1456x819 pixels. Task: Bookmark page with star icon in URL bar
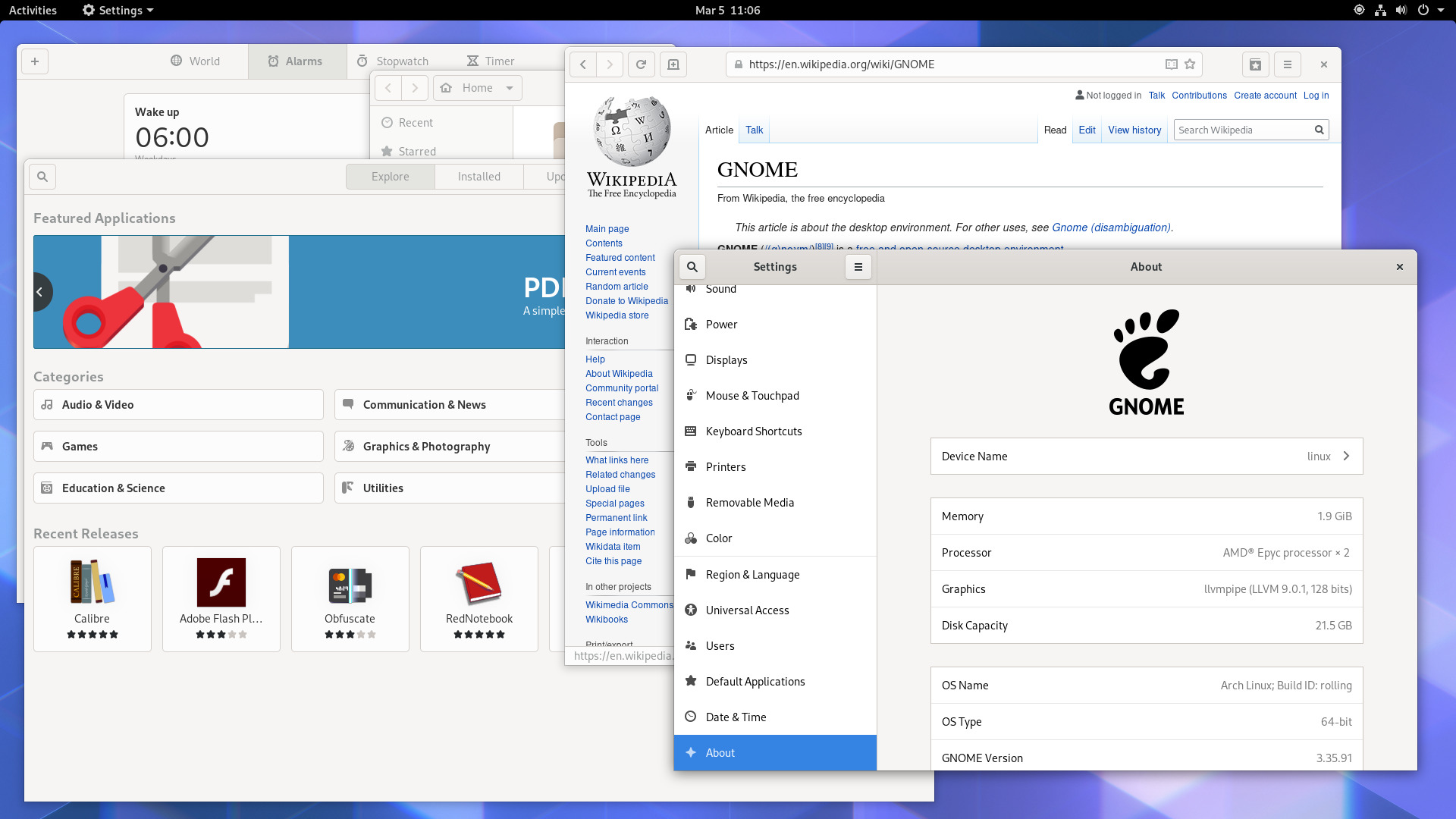pyautogui.click(x=1190, y=64)
